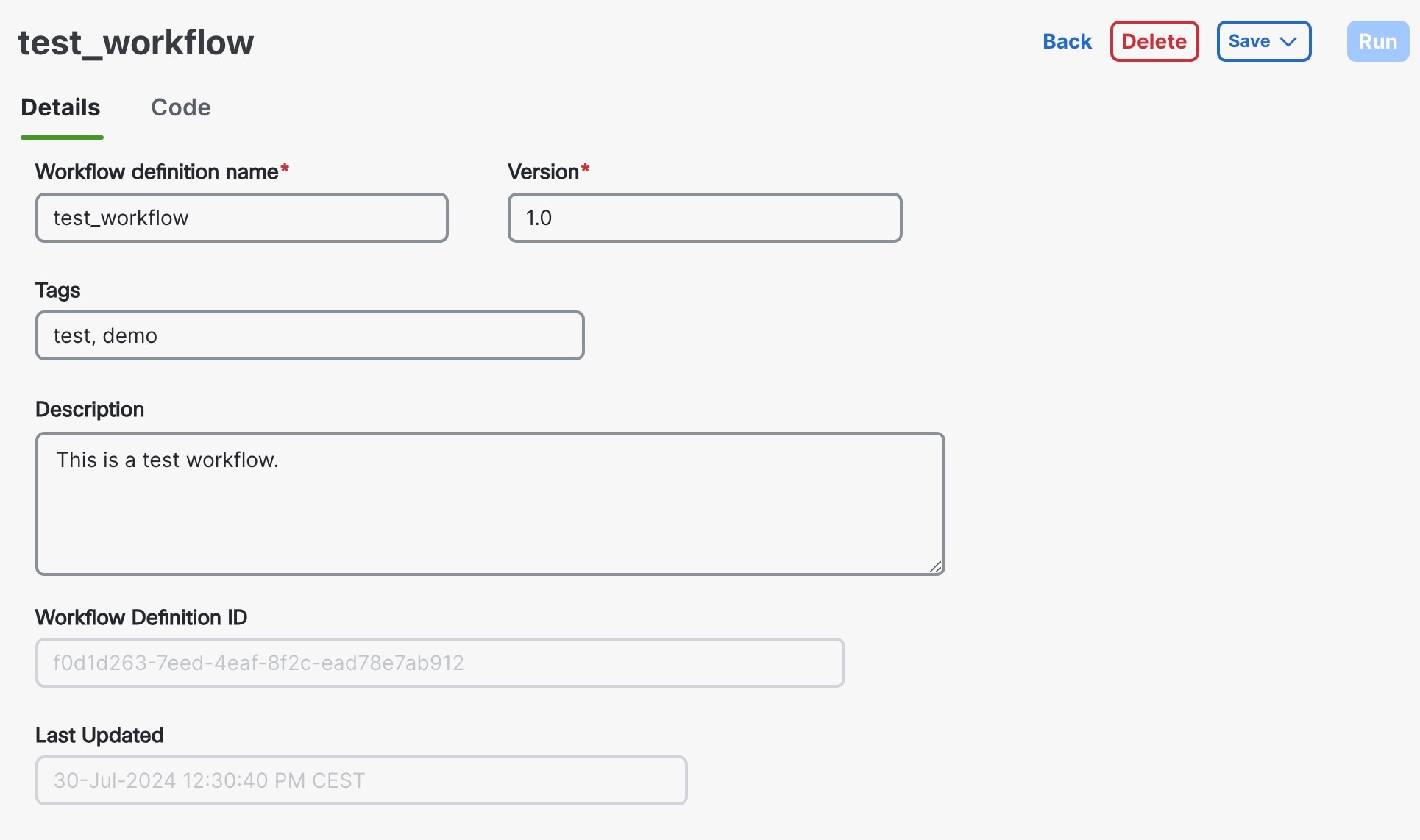Viewport: 1420px width, 840px height.
Task: Click the Workflow Definition ID label
Action: click(x=141, y=617)
